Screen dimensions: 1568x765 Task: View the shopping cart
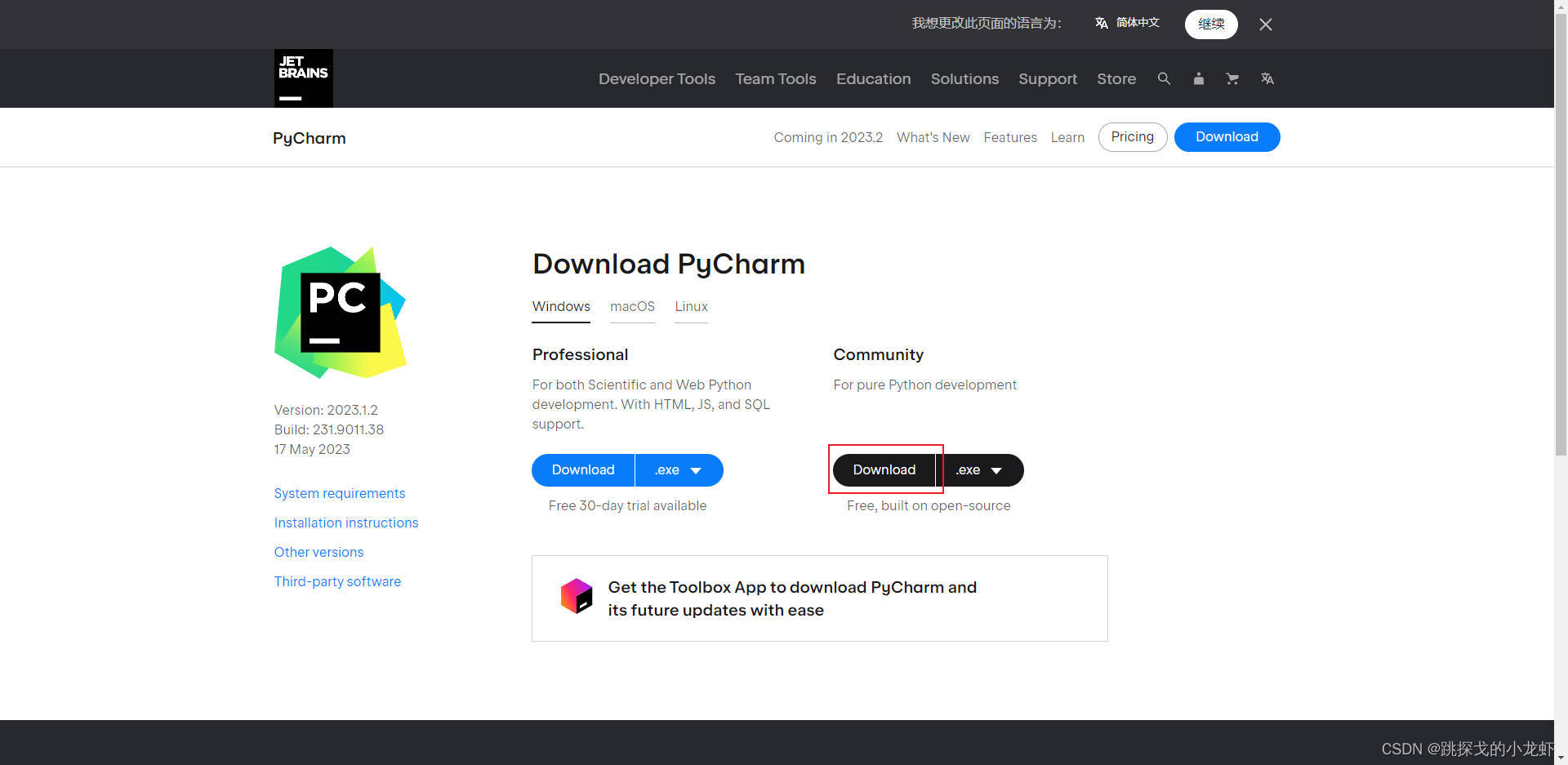(1232, 78)
